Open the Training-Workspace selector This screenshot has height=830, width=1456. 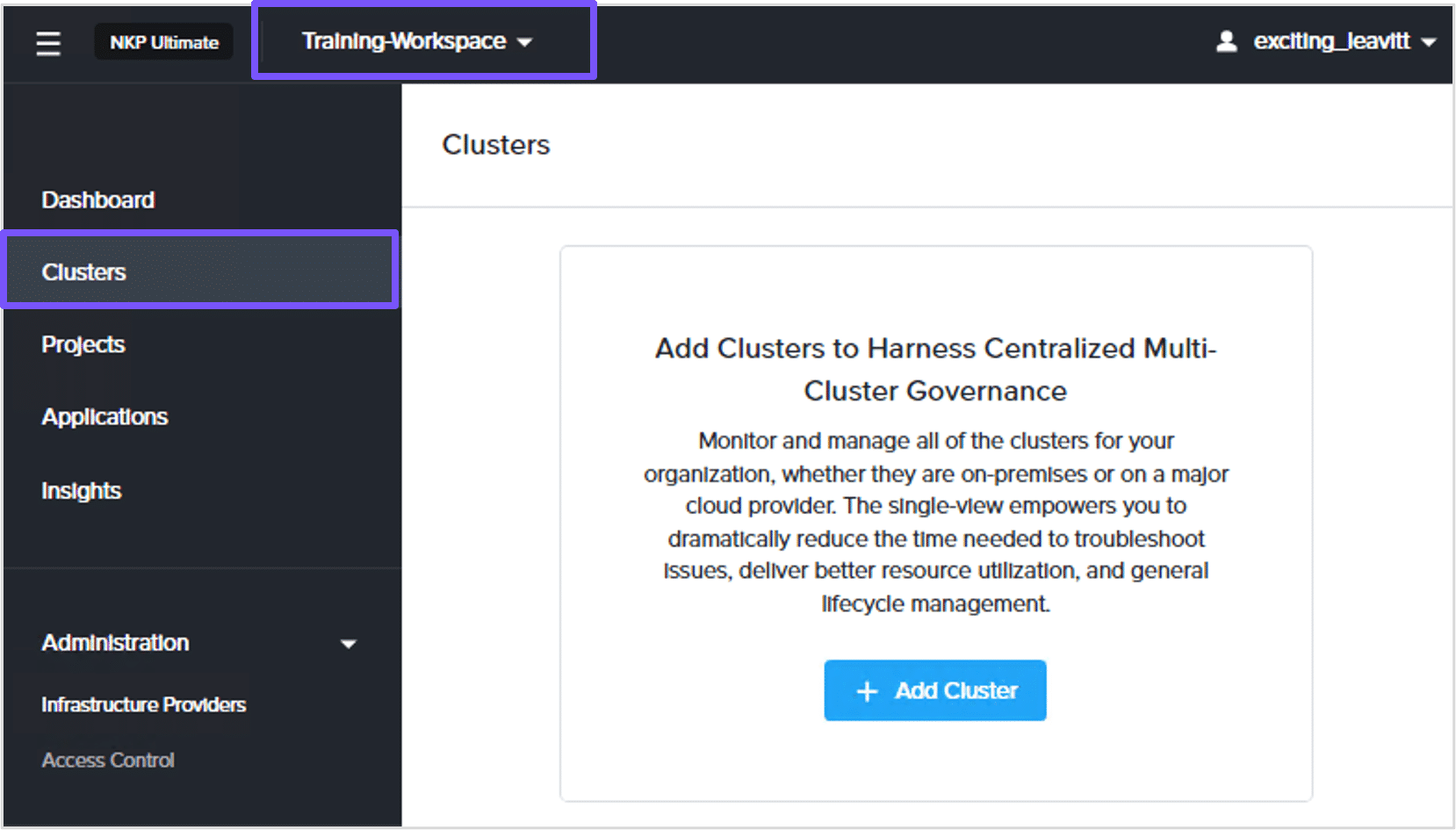point(405,41)
